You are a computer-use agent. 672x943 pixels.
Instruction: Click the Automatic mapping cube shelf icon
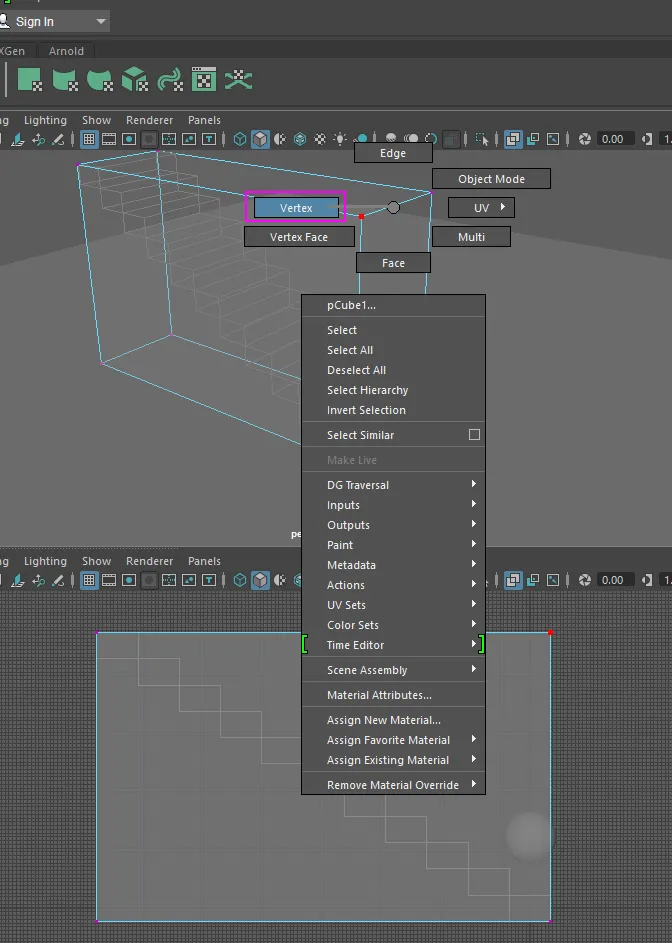135,79
